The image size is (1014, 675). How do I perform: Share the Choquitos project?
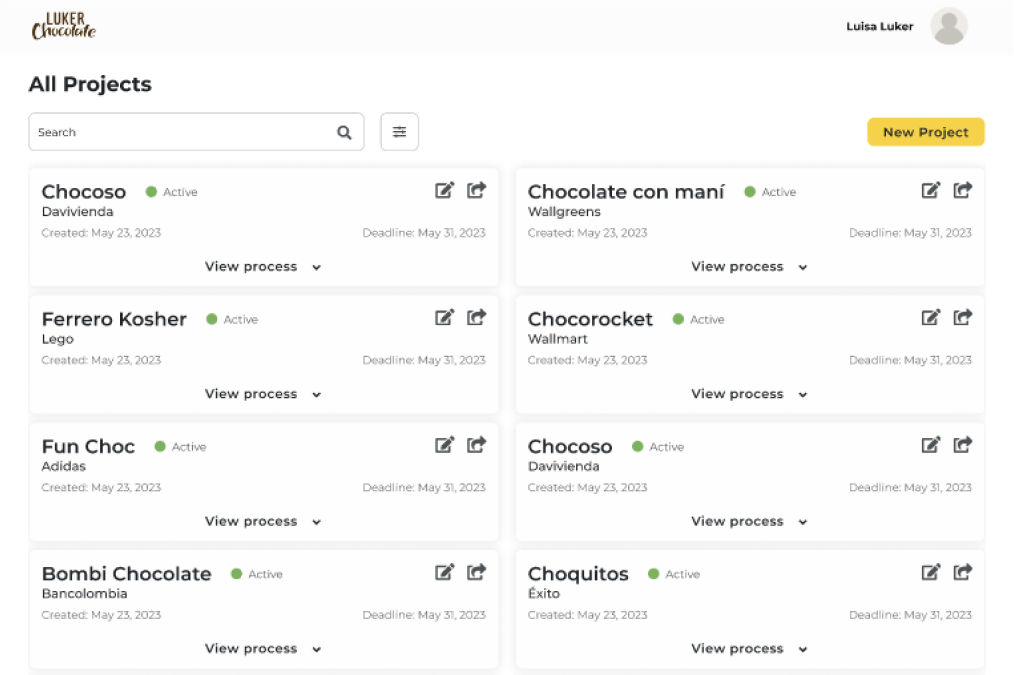coord(962,572)
